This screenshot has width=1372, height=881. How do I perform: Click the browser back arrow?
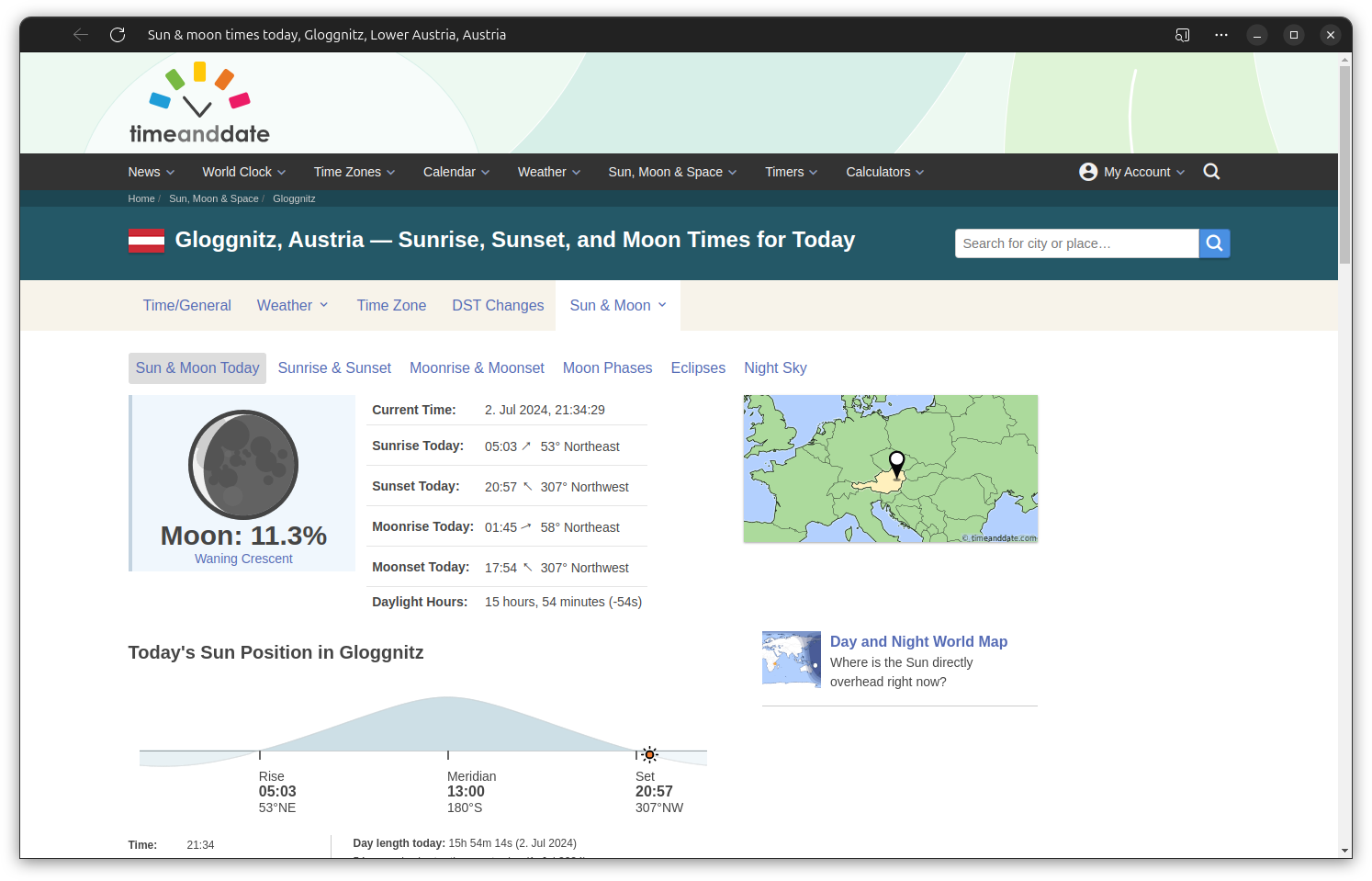click(x=81, y=35)
